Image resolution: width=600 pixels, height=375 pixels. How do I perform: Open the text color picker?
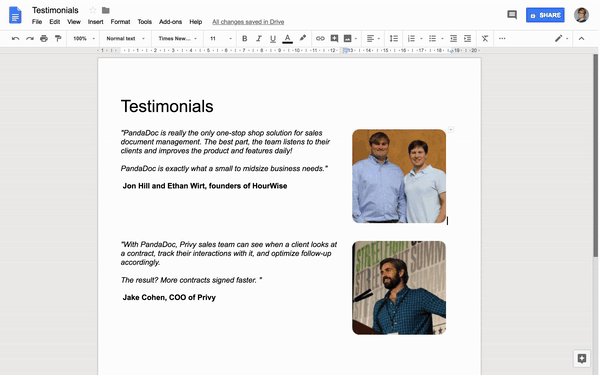(287, 39)
